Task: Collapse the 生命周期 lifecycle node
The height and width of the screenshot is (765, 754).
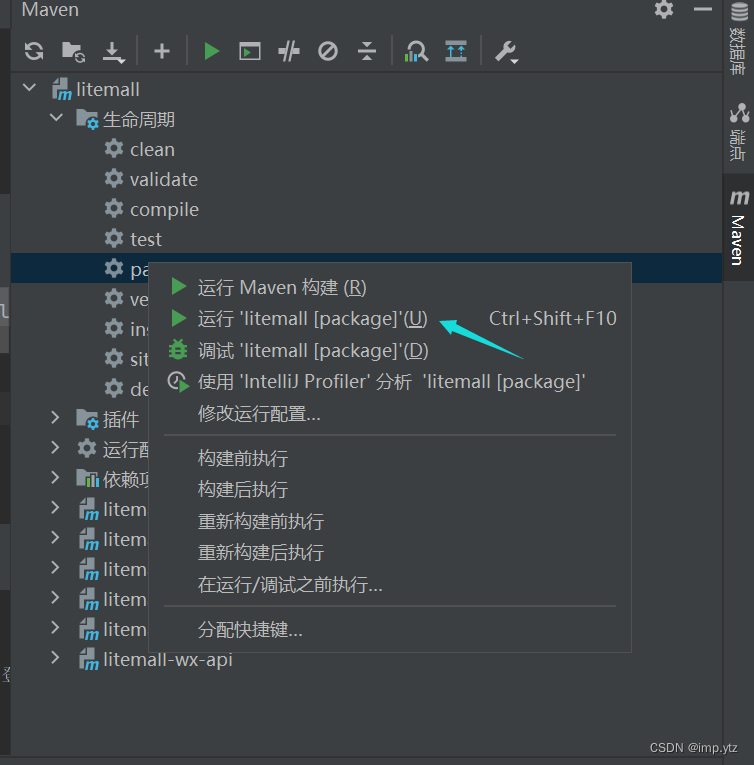Action: coord(56,119)
